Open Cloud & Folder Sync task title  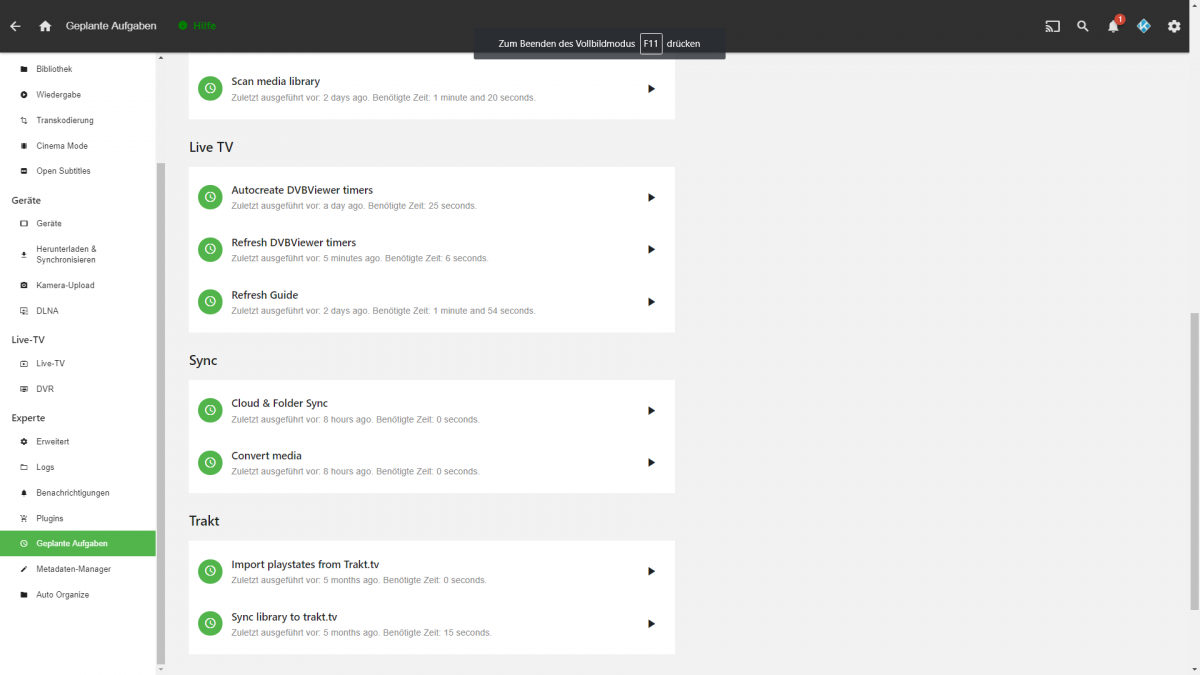(280, 403)
